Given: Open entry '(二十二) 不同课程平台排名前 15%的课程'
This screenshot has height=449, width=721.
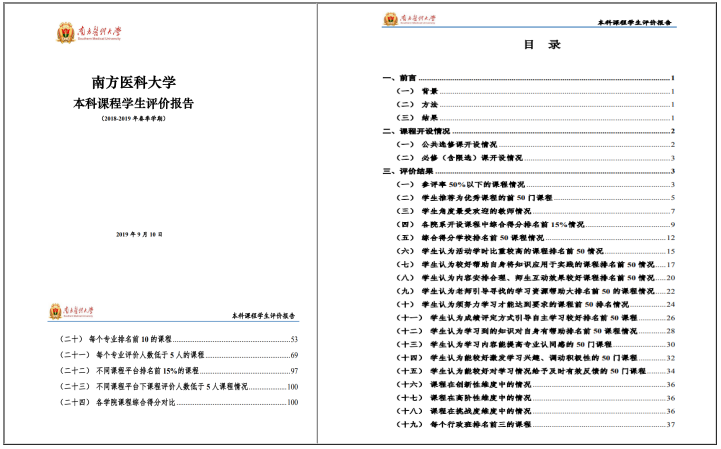Looking at the screenshot, I should pos(178,371).
